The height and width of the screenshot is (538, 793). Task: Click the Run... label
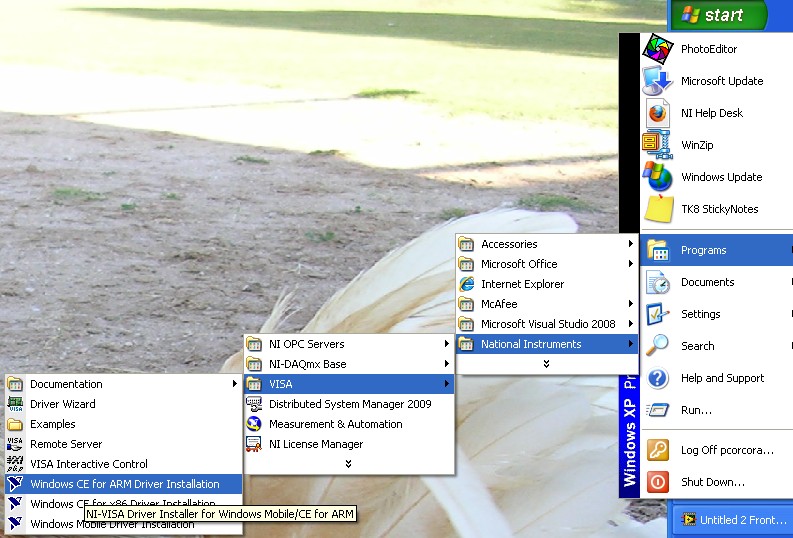[696, 410]
